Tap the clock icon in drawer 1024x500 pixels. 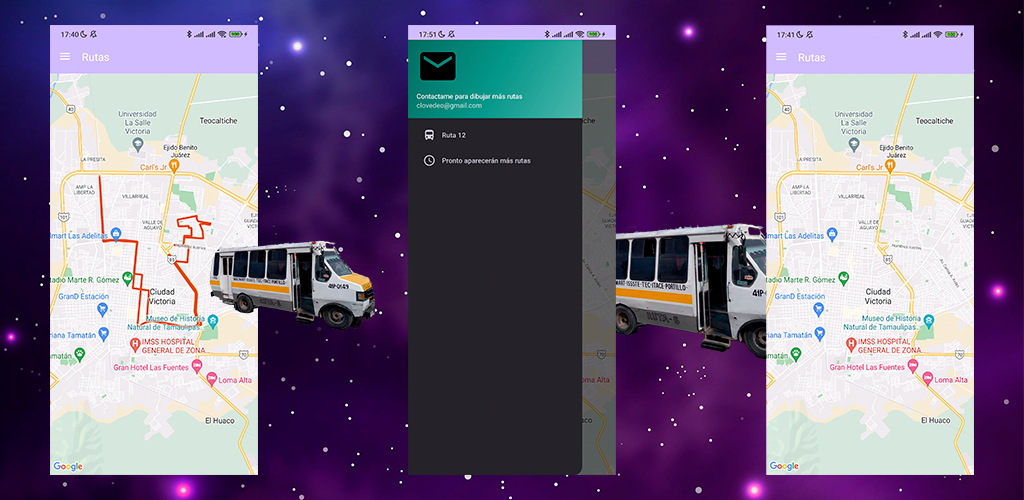[x=429, y=160]
